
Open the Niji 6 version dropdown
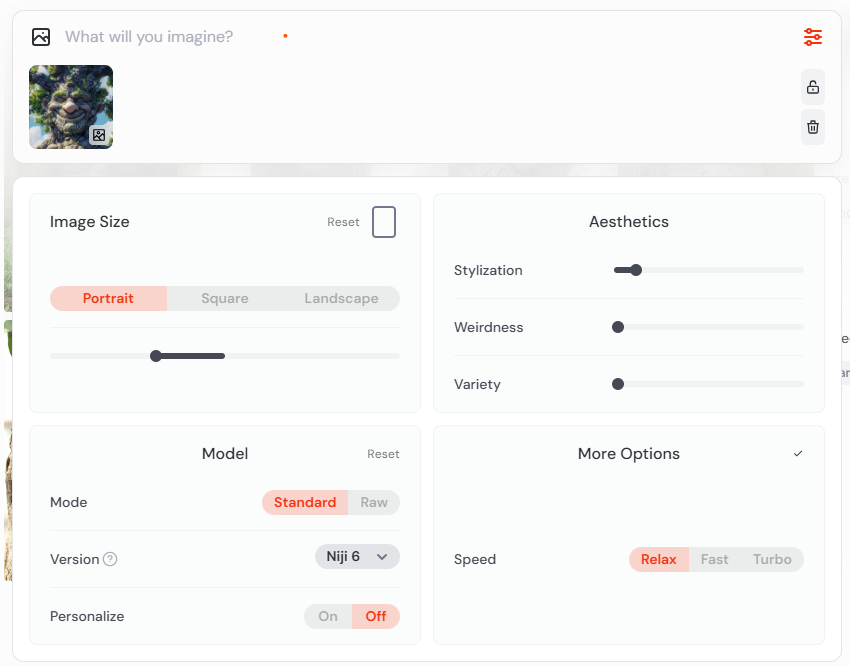tap(357, 556)
